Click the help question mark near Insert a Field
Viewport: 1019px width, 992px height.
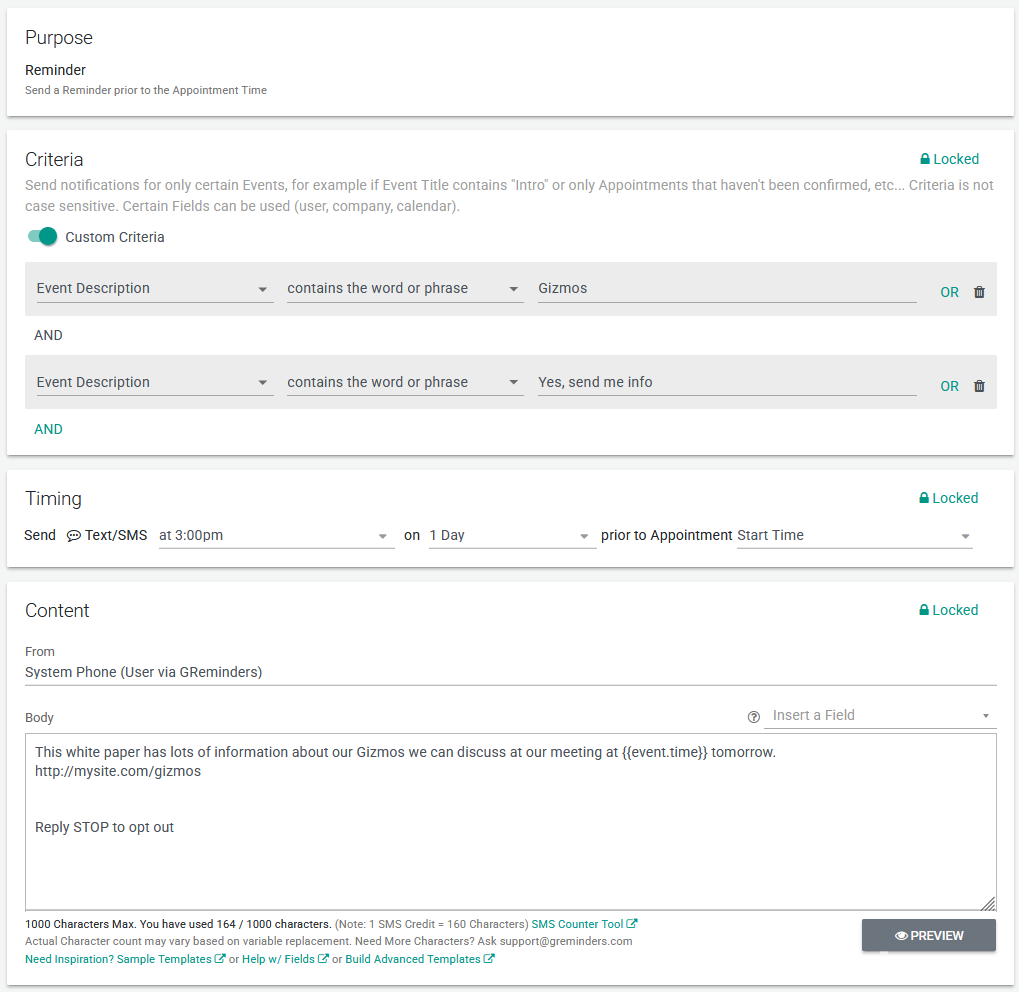[754, 716]
